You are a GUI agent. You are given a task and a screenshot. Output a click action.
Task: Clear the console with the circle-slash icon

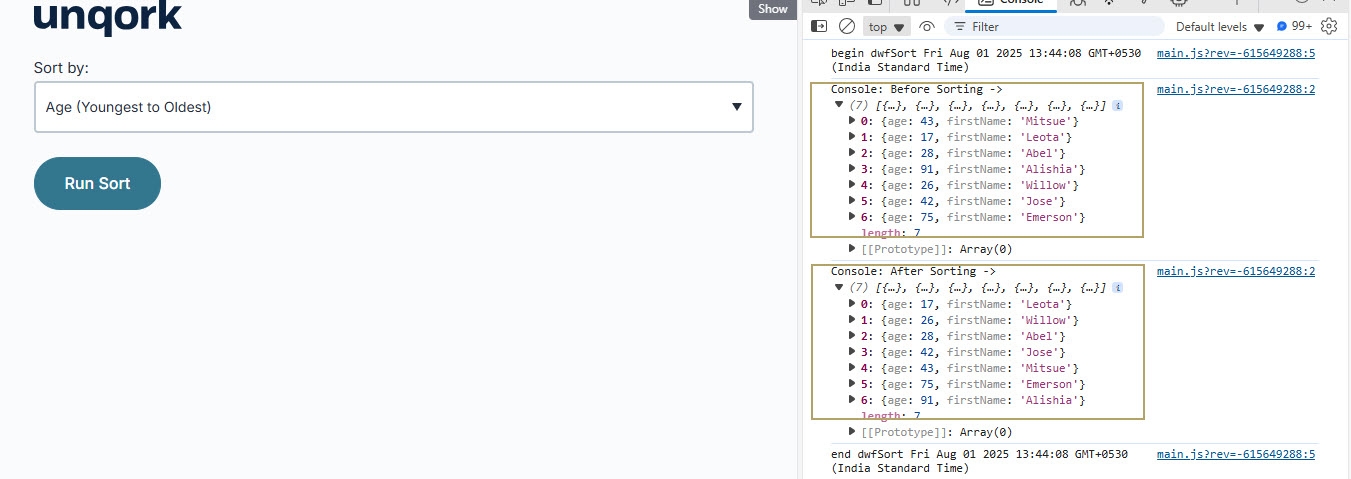tap(847, 27)
